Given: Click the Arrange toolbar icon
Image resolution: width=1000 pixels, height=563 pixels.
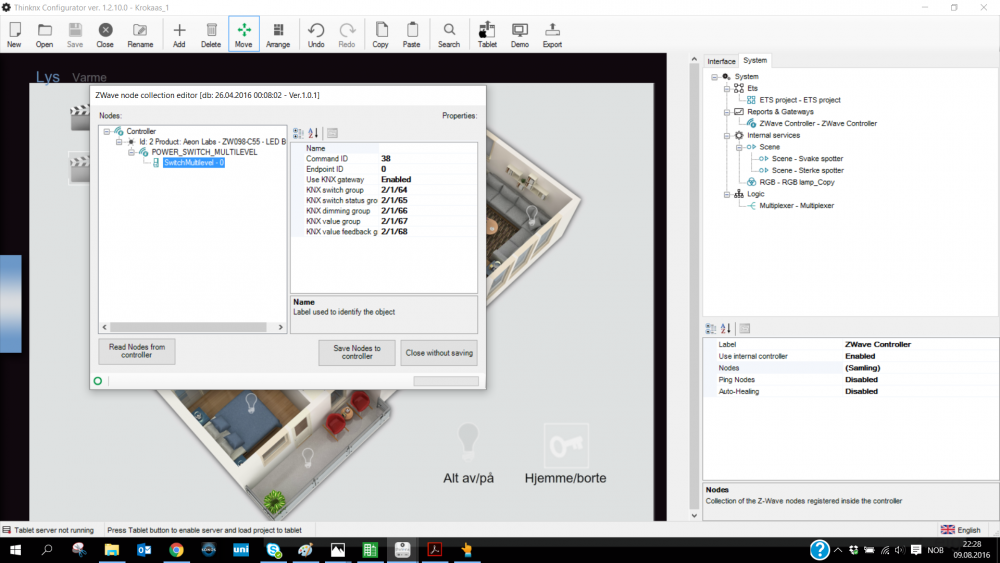Looking at the screenshot, I should pos(278,34).
